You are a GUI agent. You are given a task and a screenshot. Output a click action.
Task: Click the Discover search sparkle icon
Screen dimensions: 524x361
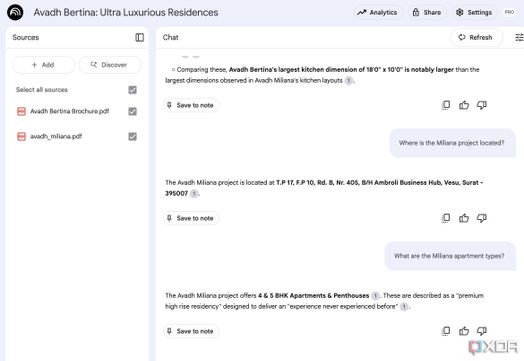(x=94, y=65)
